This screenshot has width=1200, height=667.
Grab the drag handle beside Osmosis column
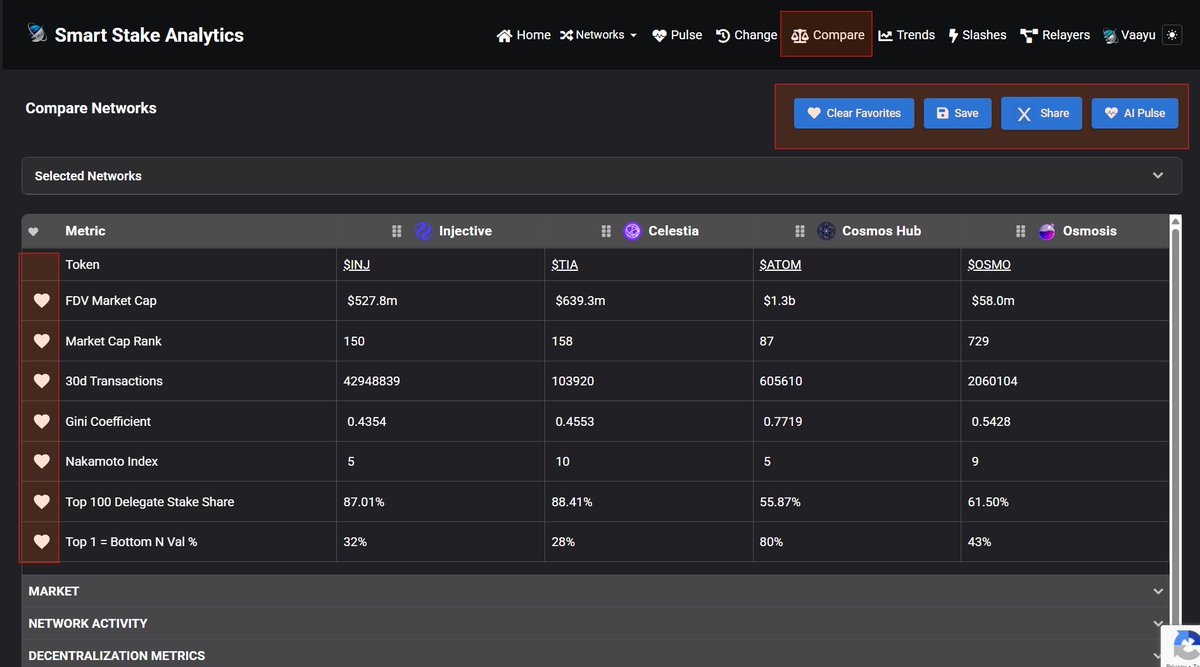[x=1020, y=231]
